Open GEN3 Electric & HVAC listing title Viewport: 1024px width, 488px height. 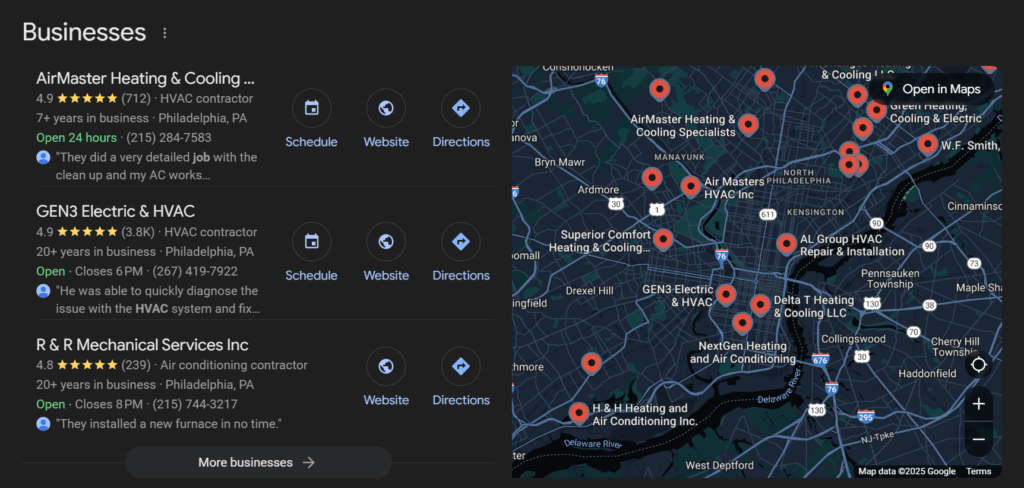(116, 212)
